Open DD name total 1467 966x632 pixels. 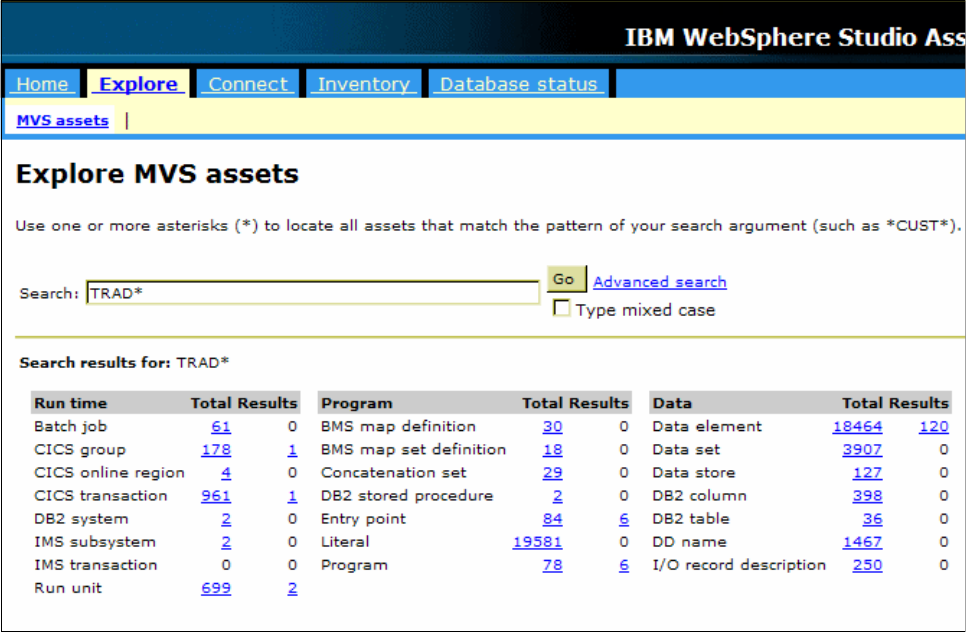click(862, 542)
